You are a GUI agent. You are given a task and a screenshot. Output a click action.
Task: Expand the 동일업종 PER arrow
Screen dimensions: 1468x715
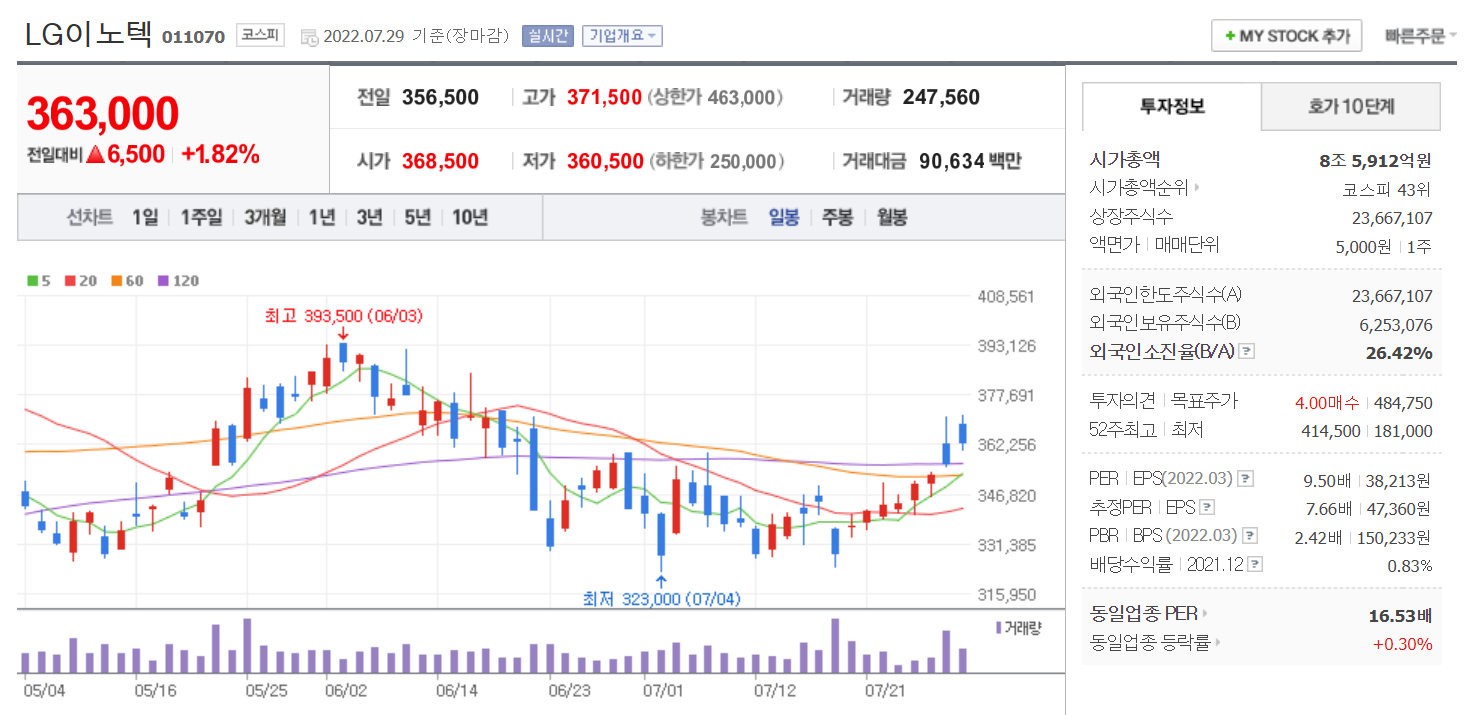tap(1207, 614)
